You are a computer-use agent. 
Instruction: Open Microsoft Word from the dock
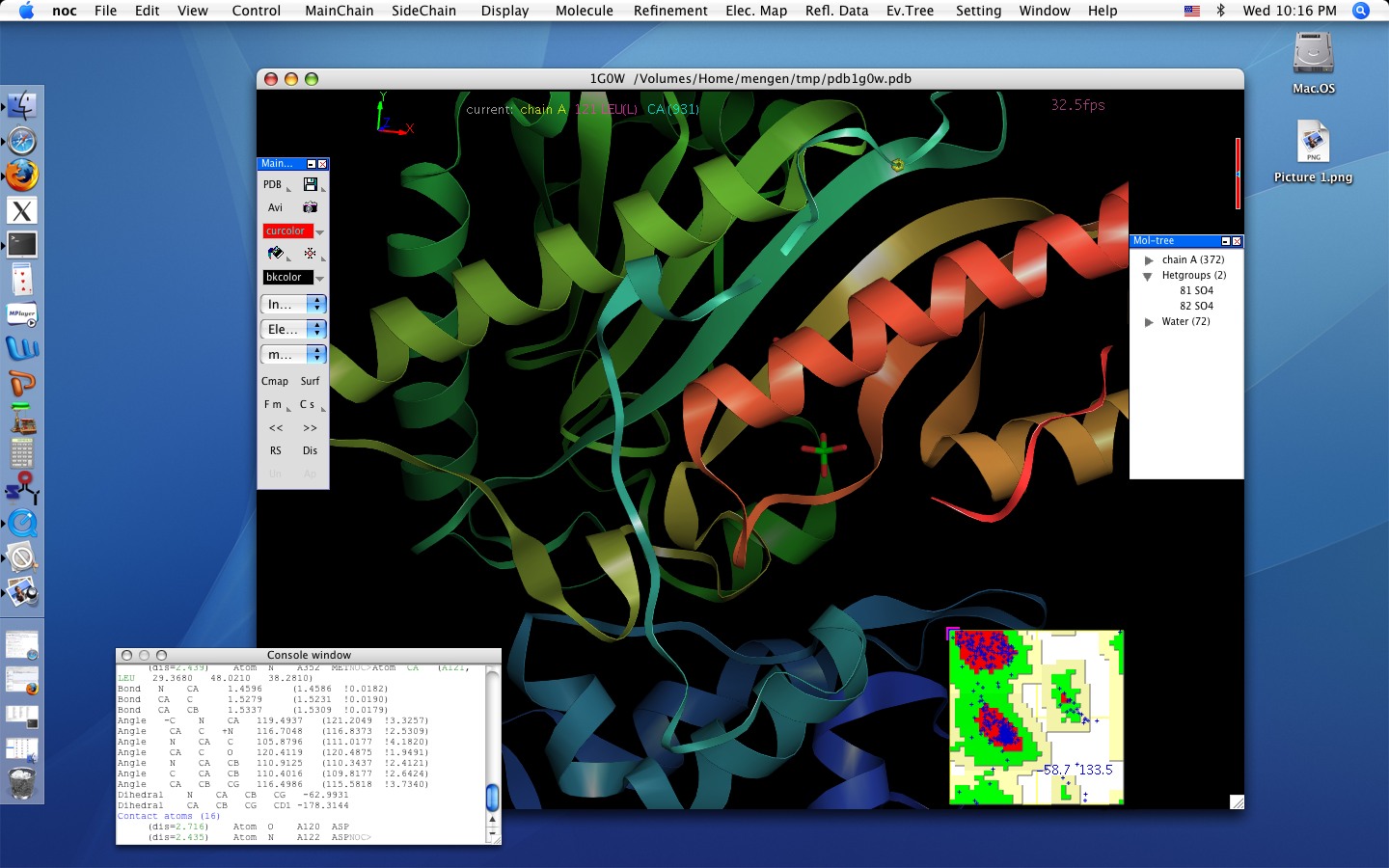(22, 348)
